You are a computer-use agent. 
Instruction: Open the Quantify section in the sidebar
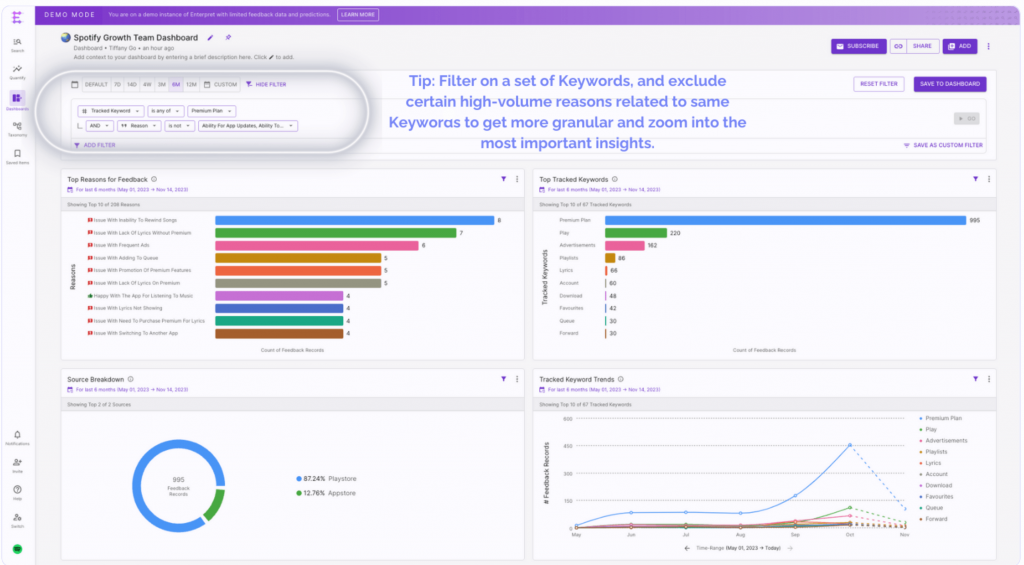pyautogui.click(x=17, y=72)
